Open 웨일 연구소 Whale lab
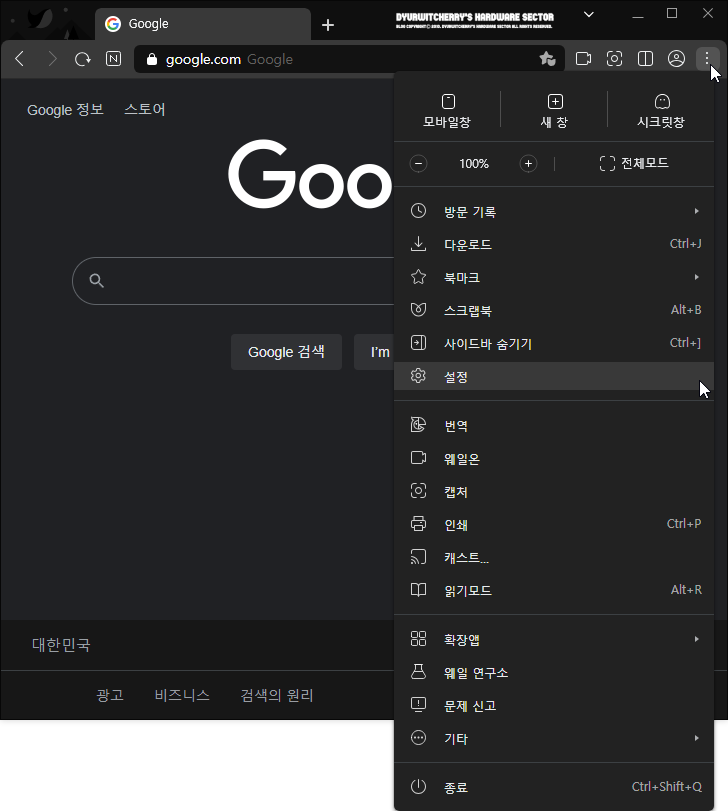This screenshot has width=728, height=811. tap(554, 673)
